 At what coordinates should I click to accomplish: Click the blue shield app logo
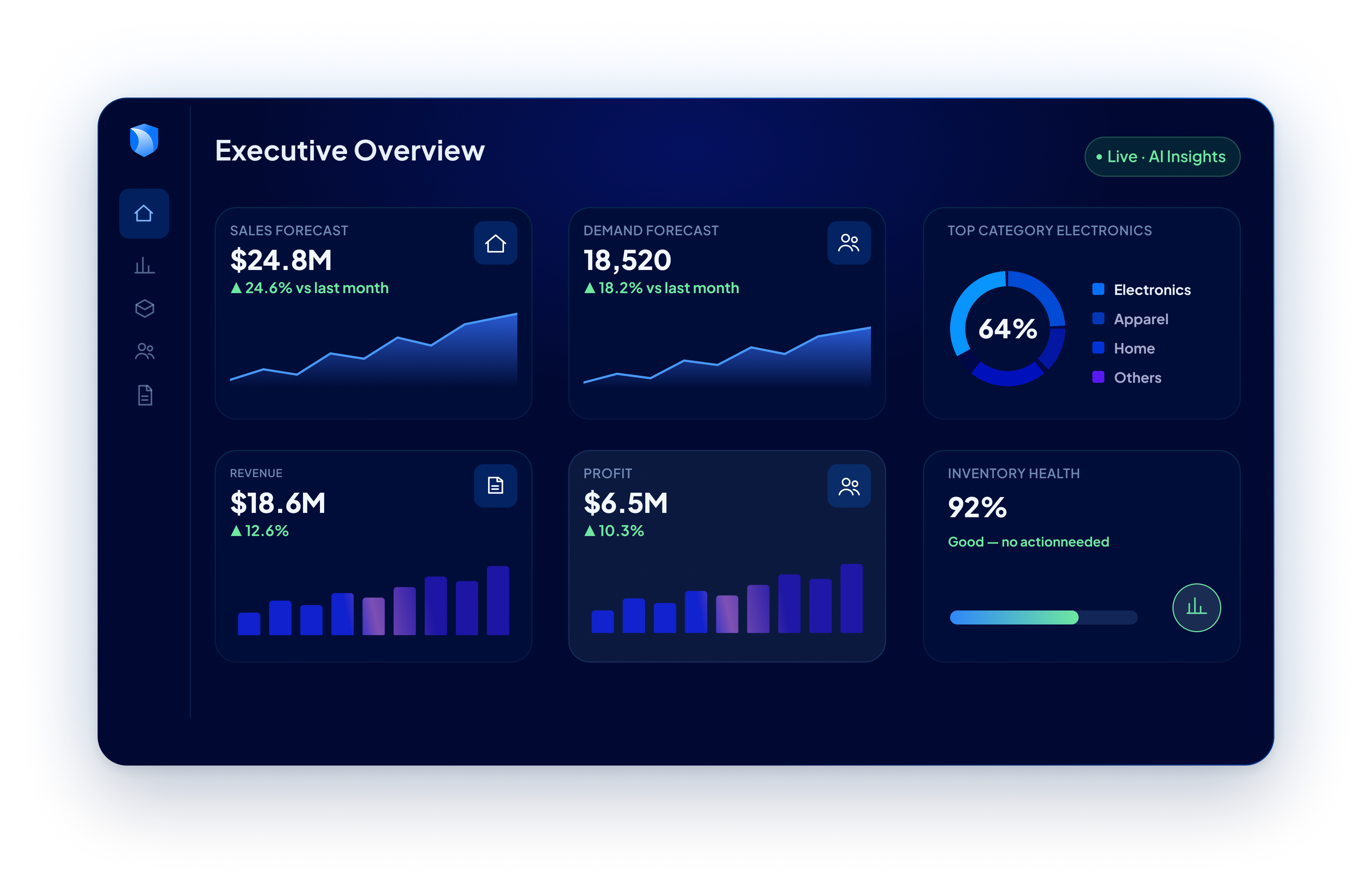point(144,140)
